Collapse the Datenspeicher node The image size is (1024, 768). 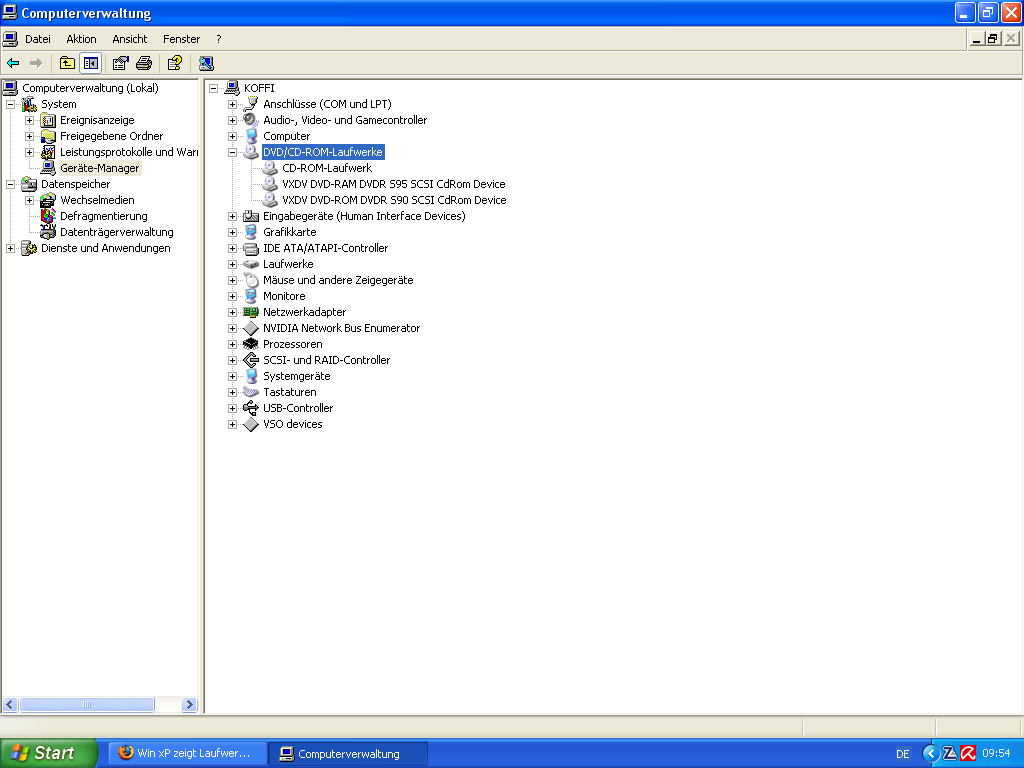10,184
